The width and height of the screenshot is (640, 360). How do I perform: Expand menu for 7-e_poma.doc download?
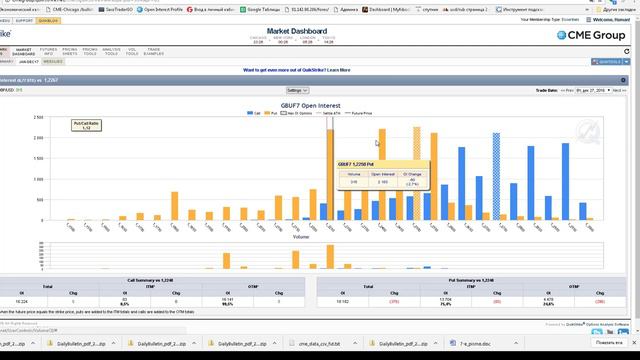click(516, 343)
